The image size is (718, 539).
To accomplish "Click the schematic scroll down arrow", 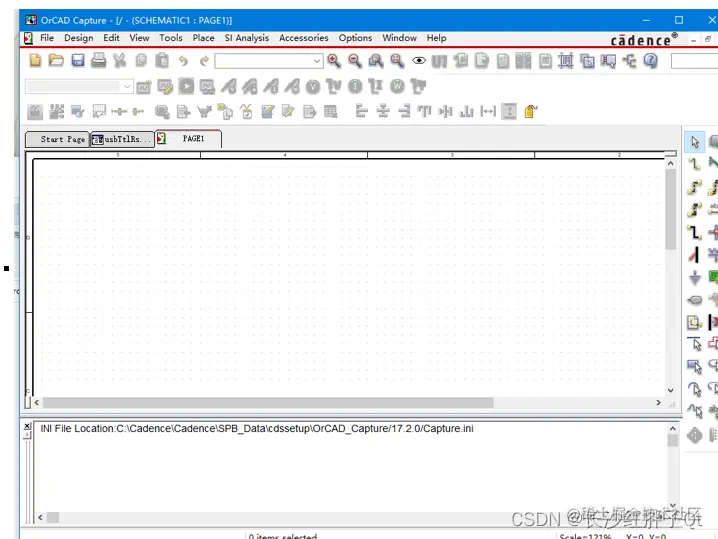I will click(x=670, y=391).
